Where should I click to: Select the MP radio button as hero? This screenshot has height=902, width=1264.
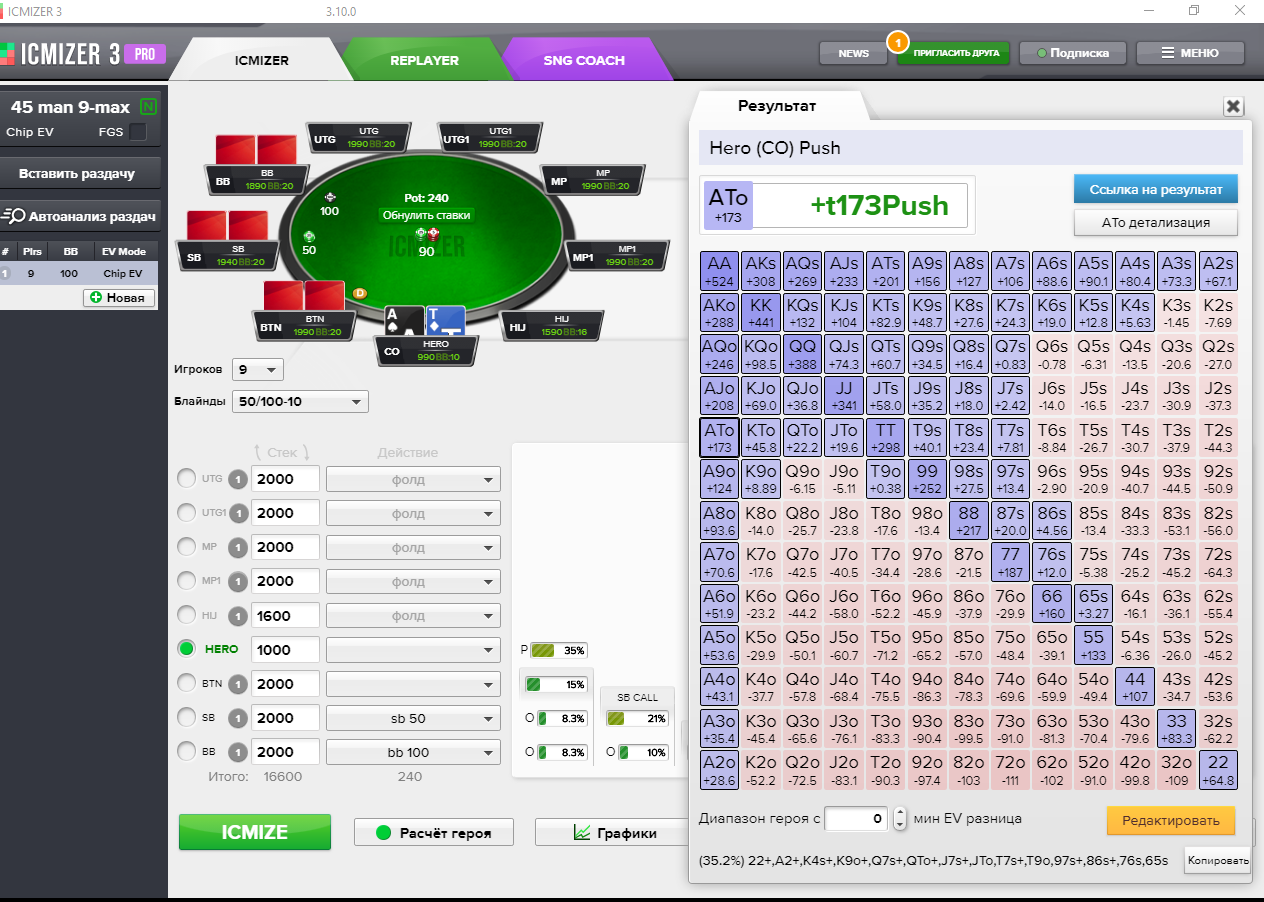click(x=187, y=547)
